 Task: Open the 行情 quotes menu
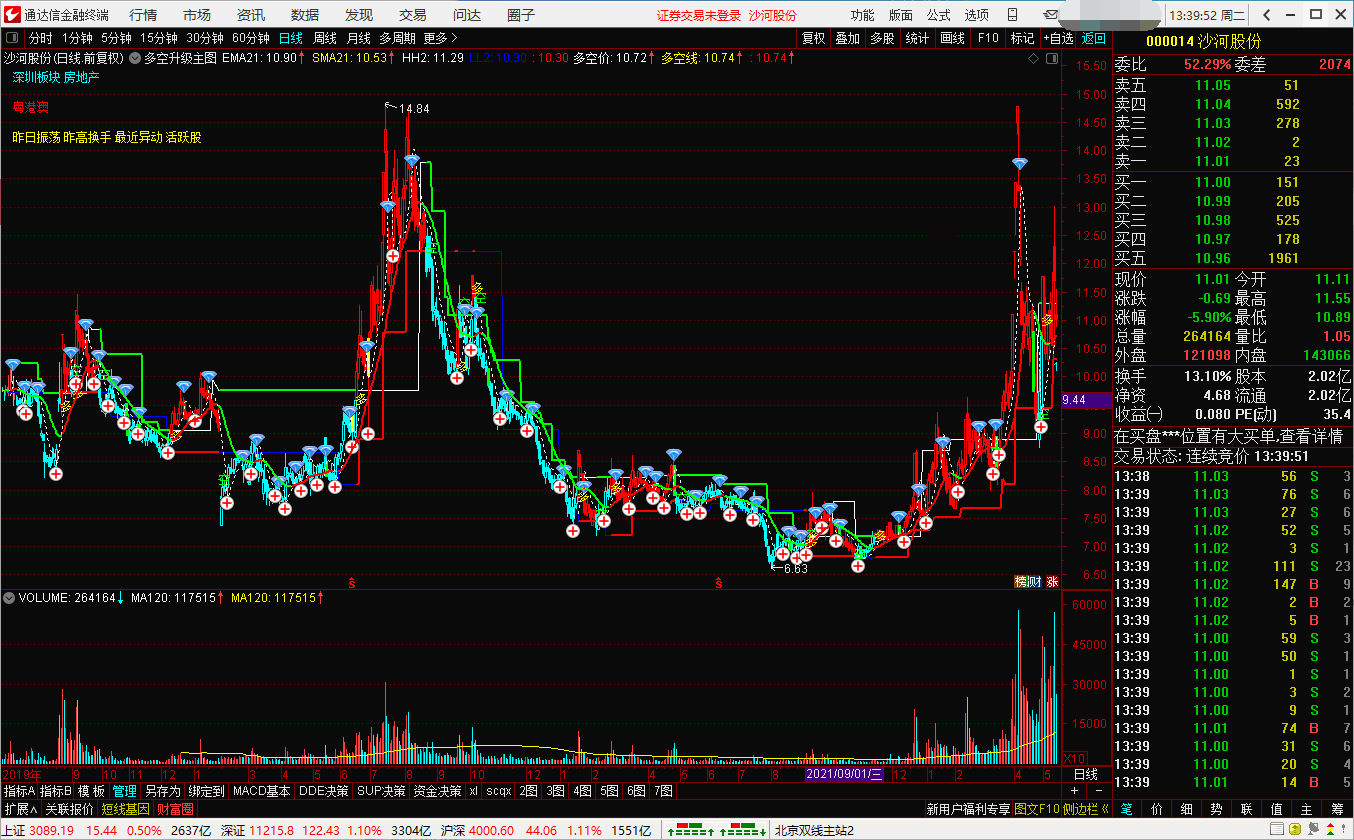[143, 15]
